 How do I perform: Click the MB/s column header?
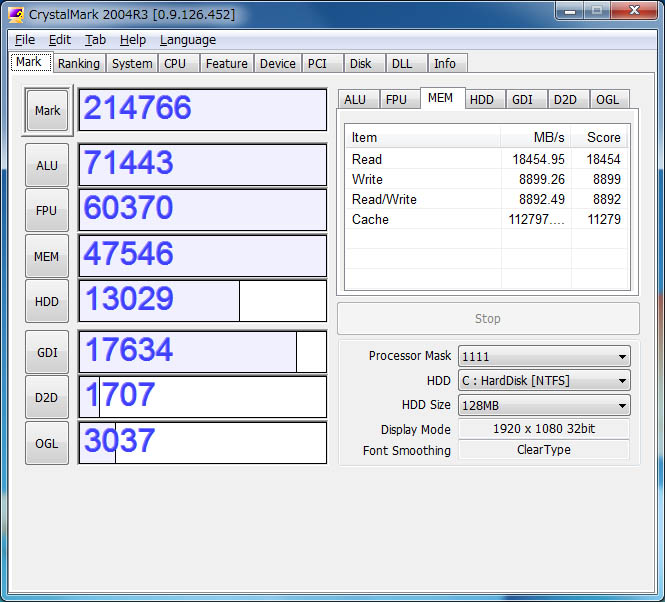[536, 137]
